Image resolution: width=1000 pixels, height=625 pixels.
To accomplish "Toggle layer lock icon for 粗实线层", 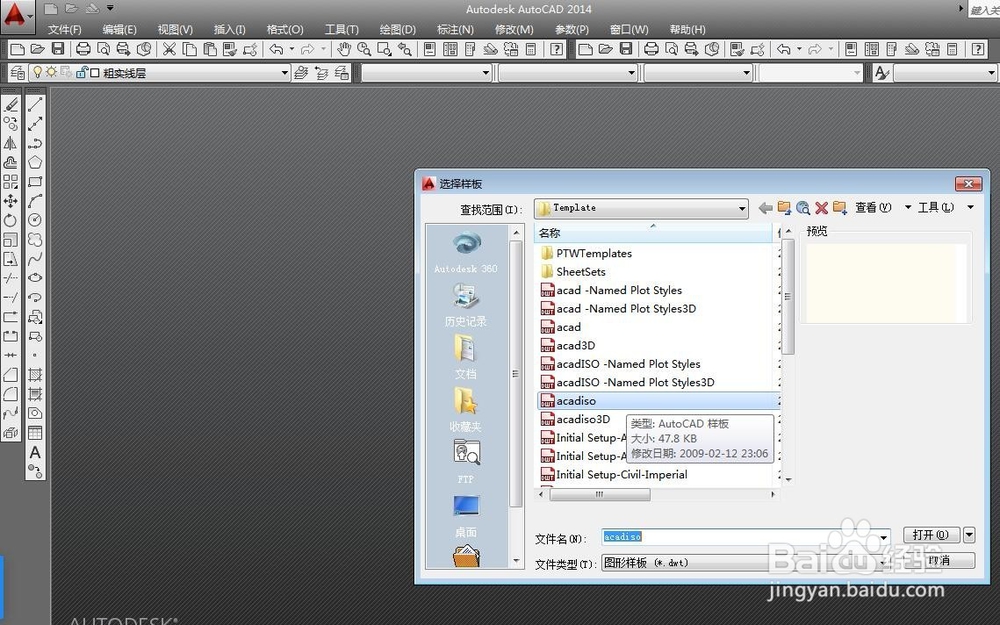I will (x=81, y=73).
